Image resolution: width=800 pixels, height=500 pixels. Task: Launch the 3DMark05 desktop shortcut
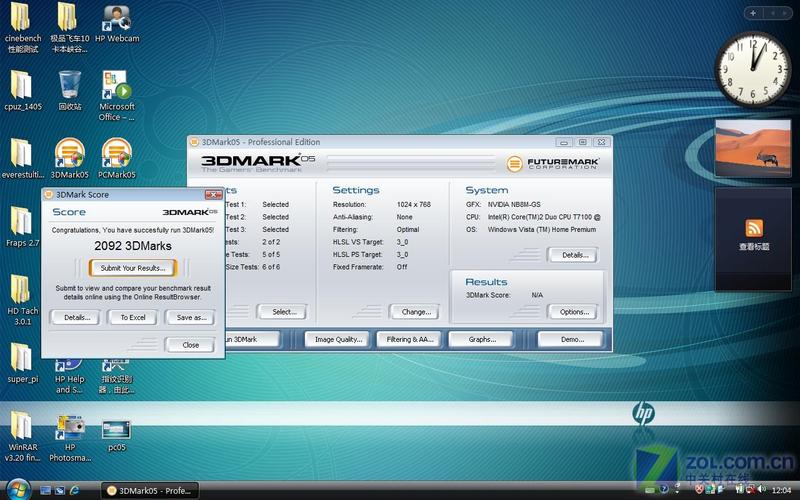(x=69, y=158)
